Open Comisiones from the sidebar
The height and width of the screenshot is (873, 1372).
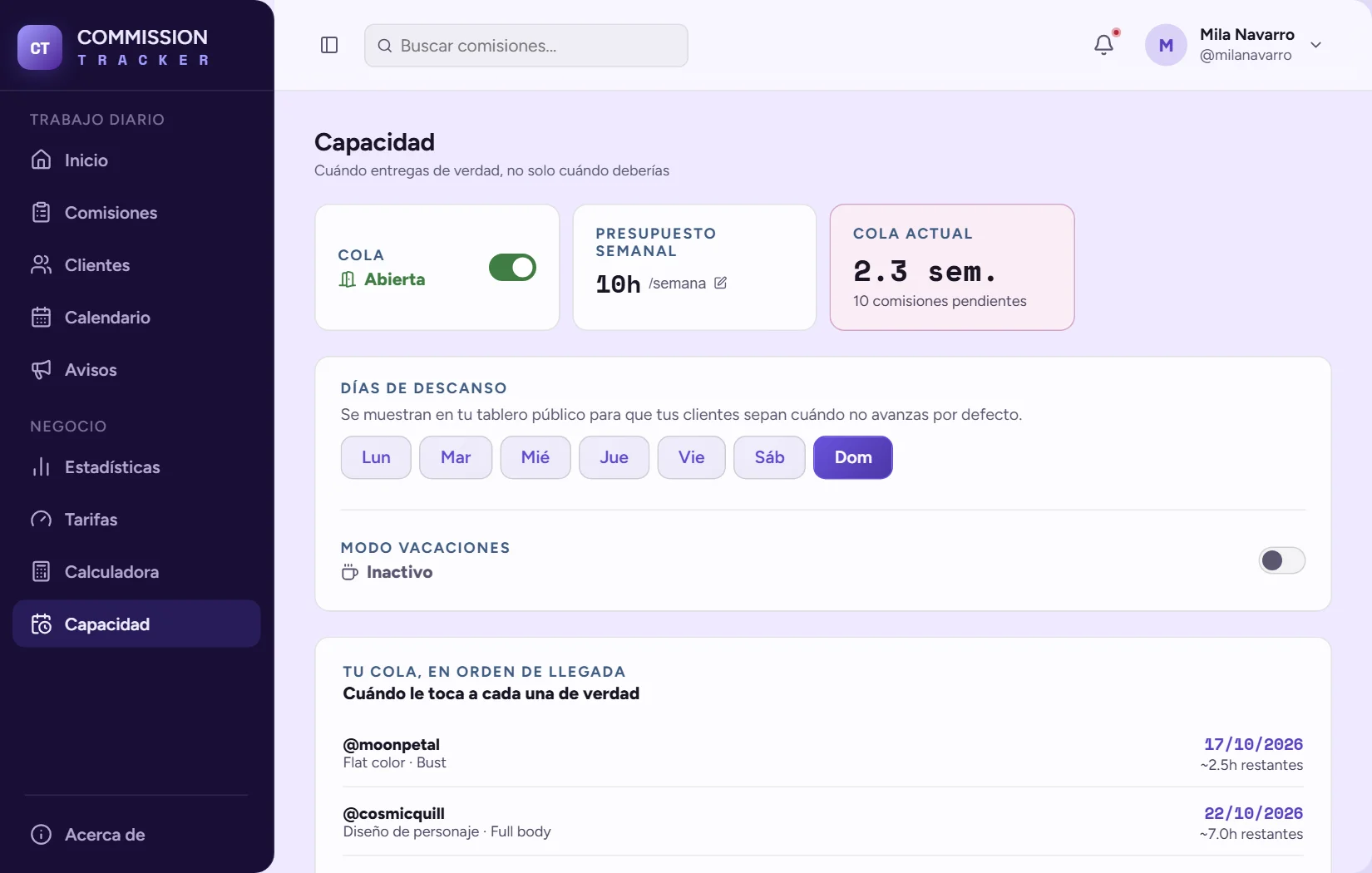(136, 212)
